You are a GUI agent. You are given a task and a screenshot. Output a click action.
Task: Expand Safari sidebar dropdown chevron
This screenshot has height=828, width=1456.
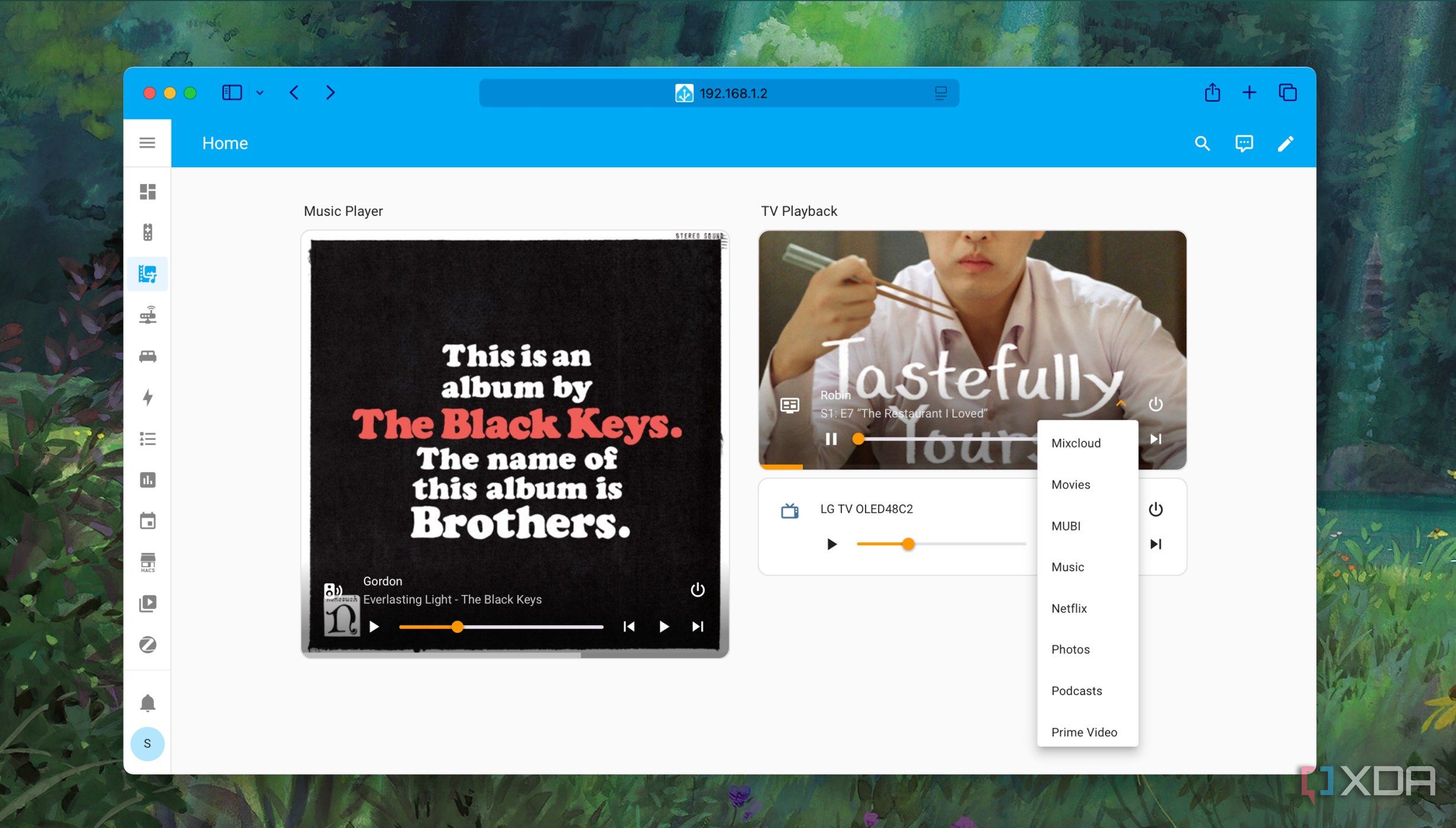tap(259, 93)
